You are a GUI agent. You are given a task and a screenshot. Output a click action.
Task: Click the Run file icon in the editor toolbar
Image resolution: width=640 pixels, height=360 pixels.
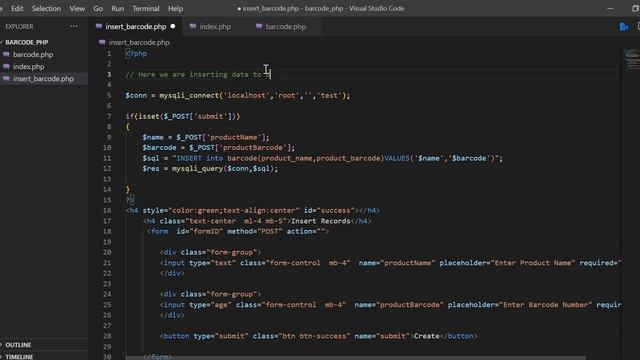(x=623, y=27)
